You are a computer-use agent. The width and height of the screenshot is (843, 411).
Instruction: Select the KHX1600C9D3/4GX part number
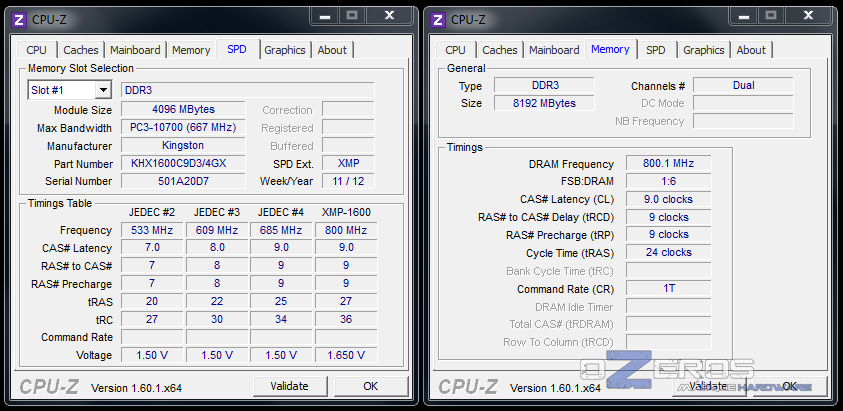(x=183, y=164)
